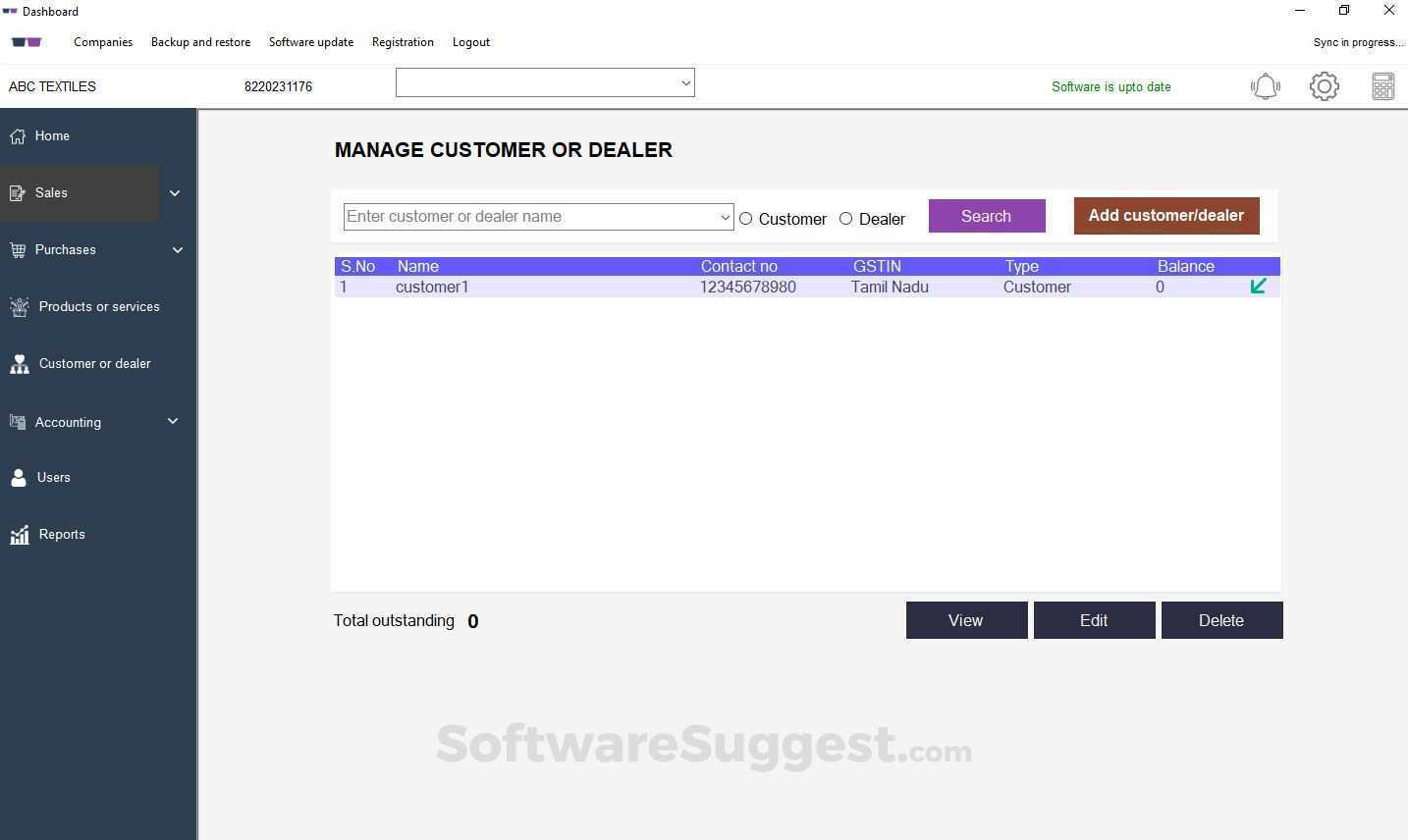Click the green edit arrow on customer1 row
The width and height of the screenshot is (1408, 840).
[x=1258, y=287]
